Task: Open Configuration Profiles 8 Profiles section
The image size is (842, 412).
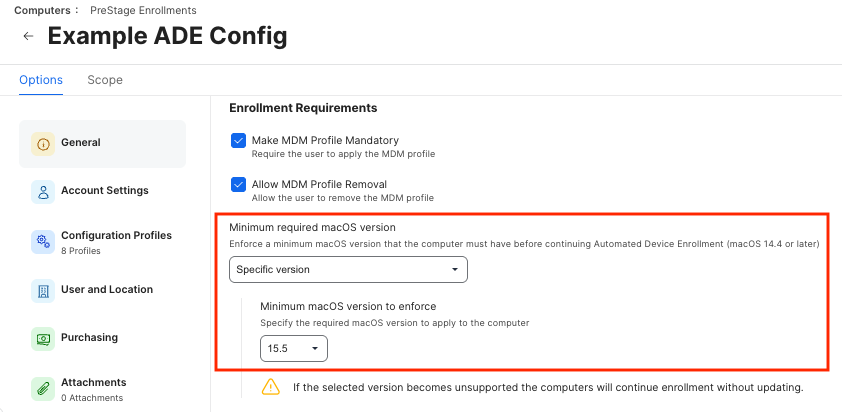Action: [116, 241]
